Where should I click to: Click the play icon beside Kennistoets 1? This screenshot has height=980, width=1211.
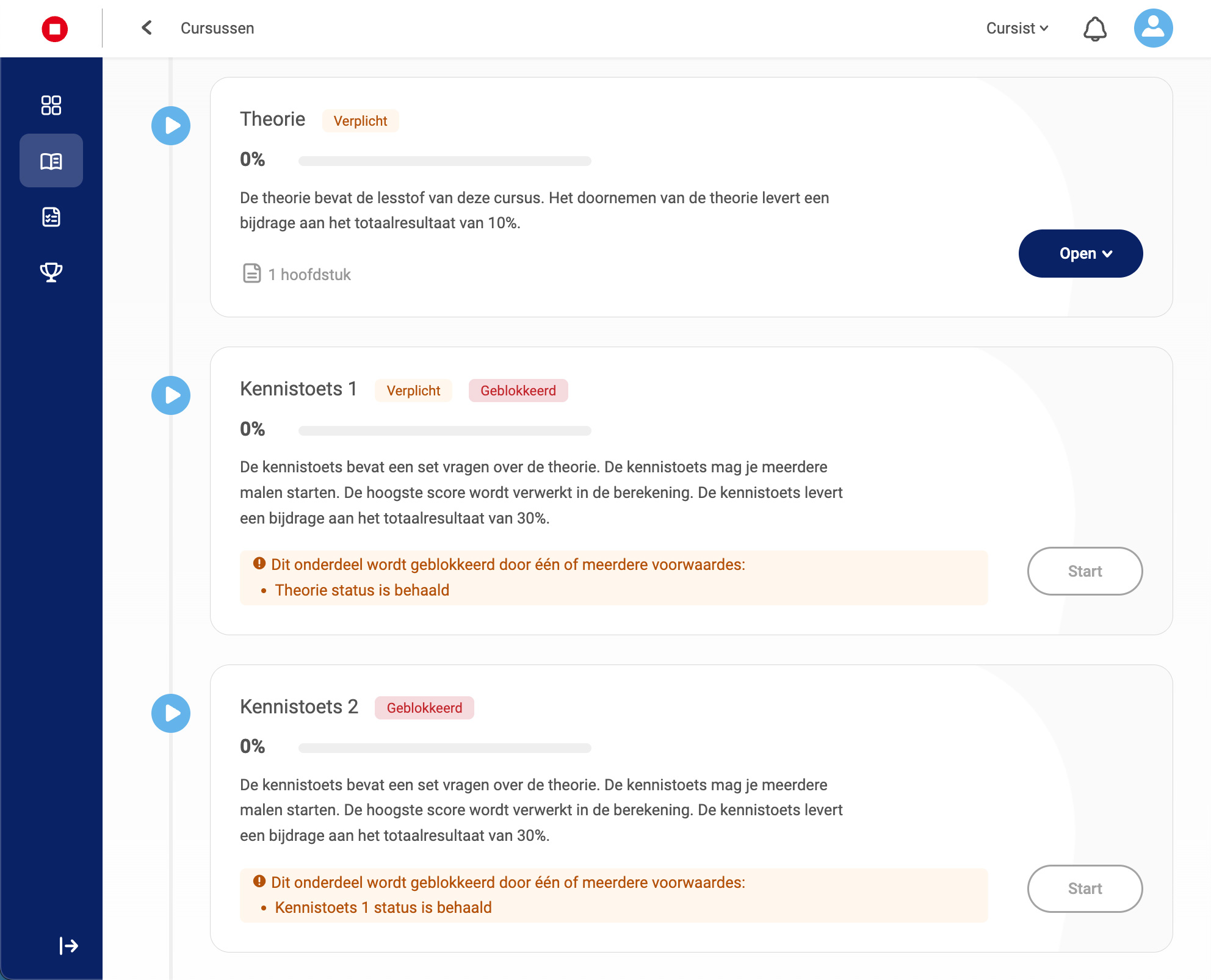pos(171,395)
